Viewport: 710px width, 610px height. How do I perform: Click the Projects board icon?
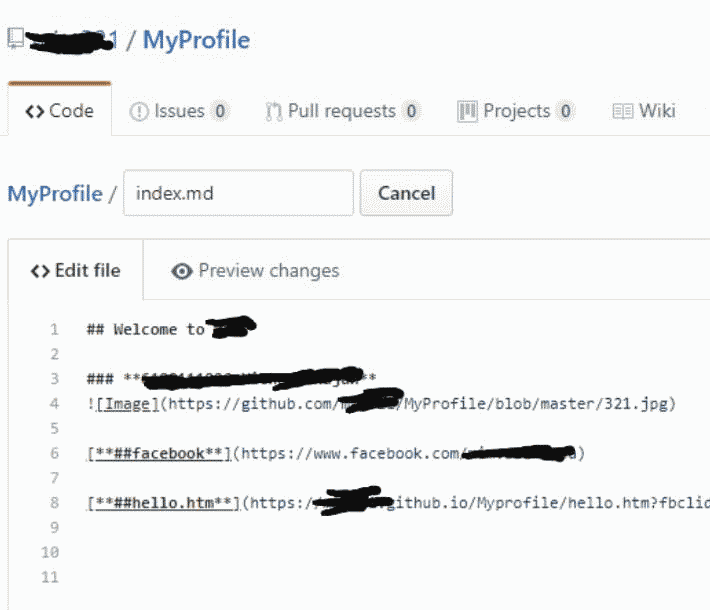point(467,111)
